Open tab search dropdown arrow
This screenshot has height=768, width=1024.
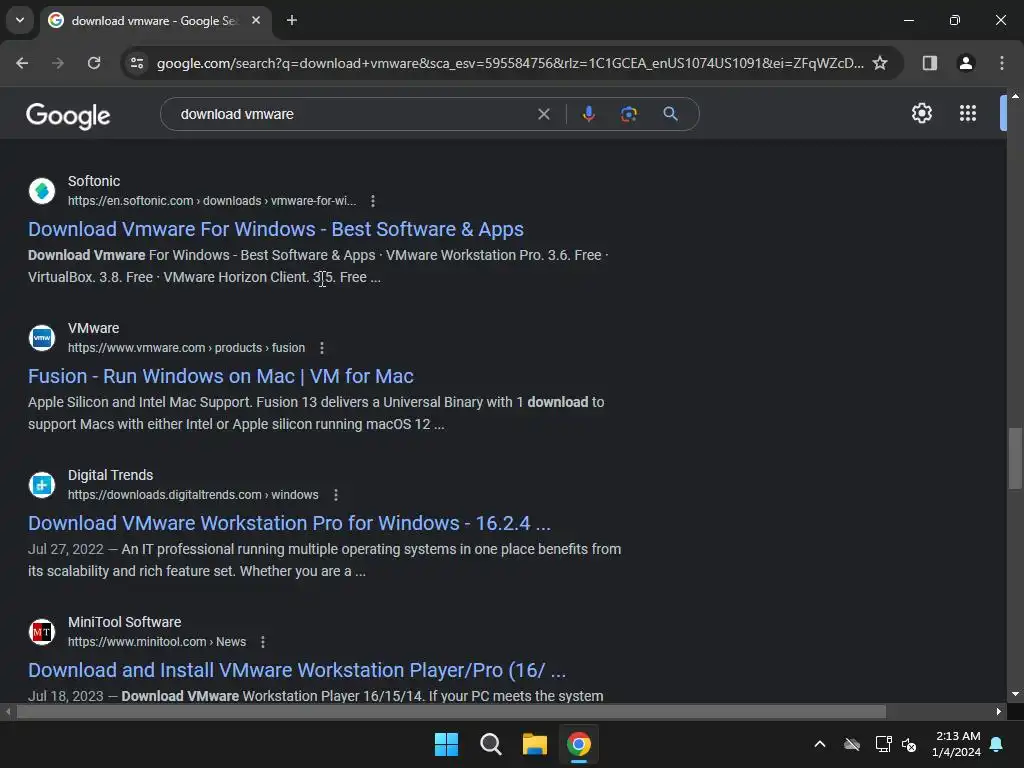(20, 20)
